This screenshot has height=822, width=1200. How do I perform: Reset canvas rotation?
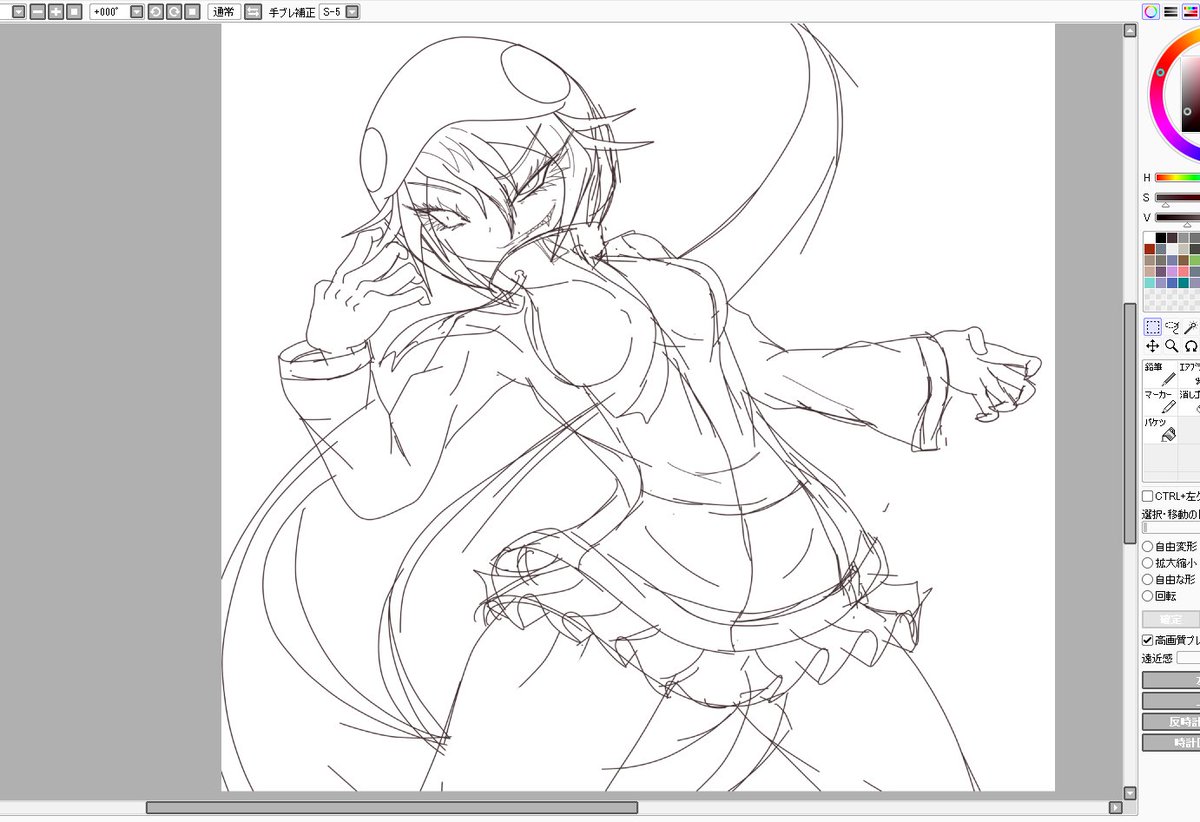(x=192, y=12)
